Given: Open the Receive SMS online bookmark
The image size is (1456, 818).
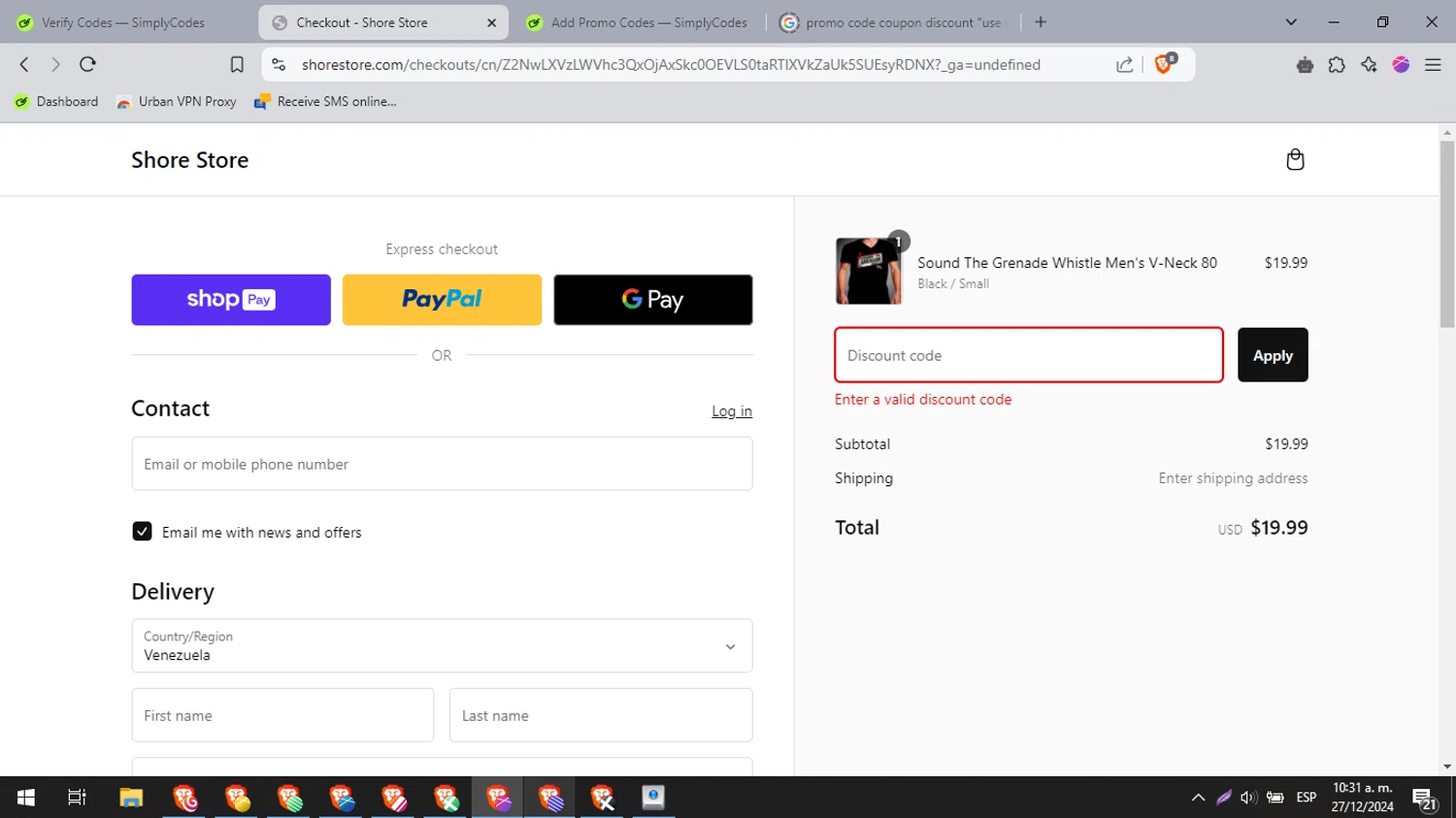Looking at the screenshot, I should pyautogui.click(x=325, y=101).
